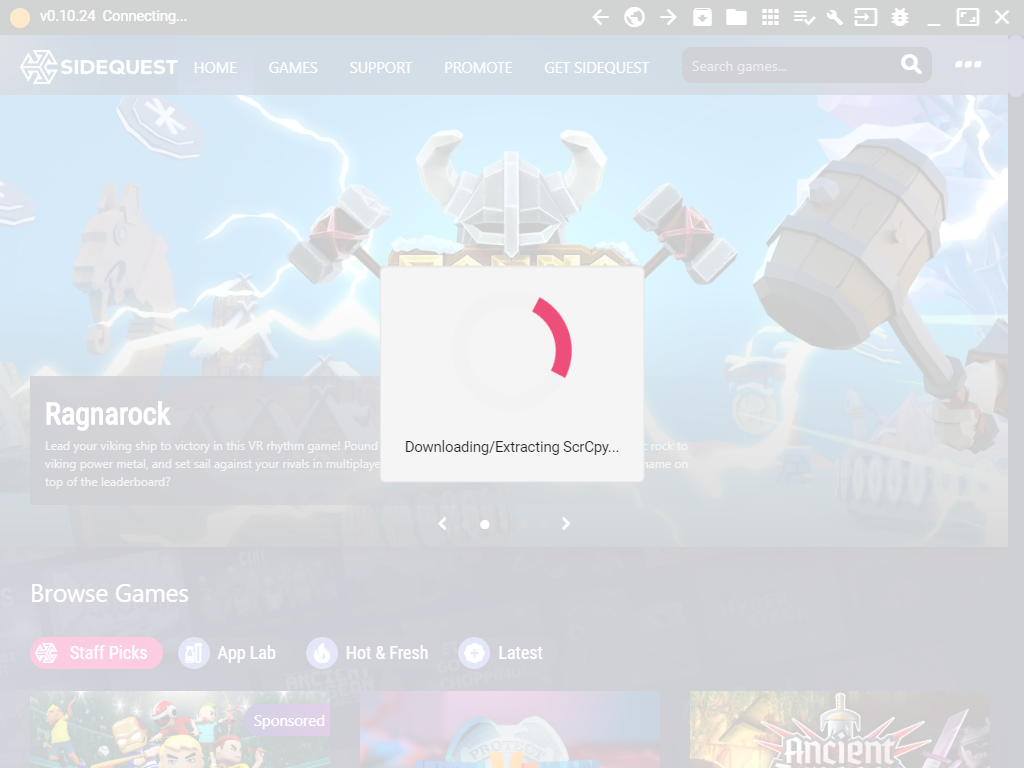
Task: Open the ellipsis menu beside search
Action: (967, 64)
